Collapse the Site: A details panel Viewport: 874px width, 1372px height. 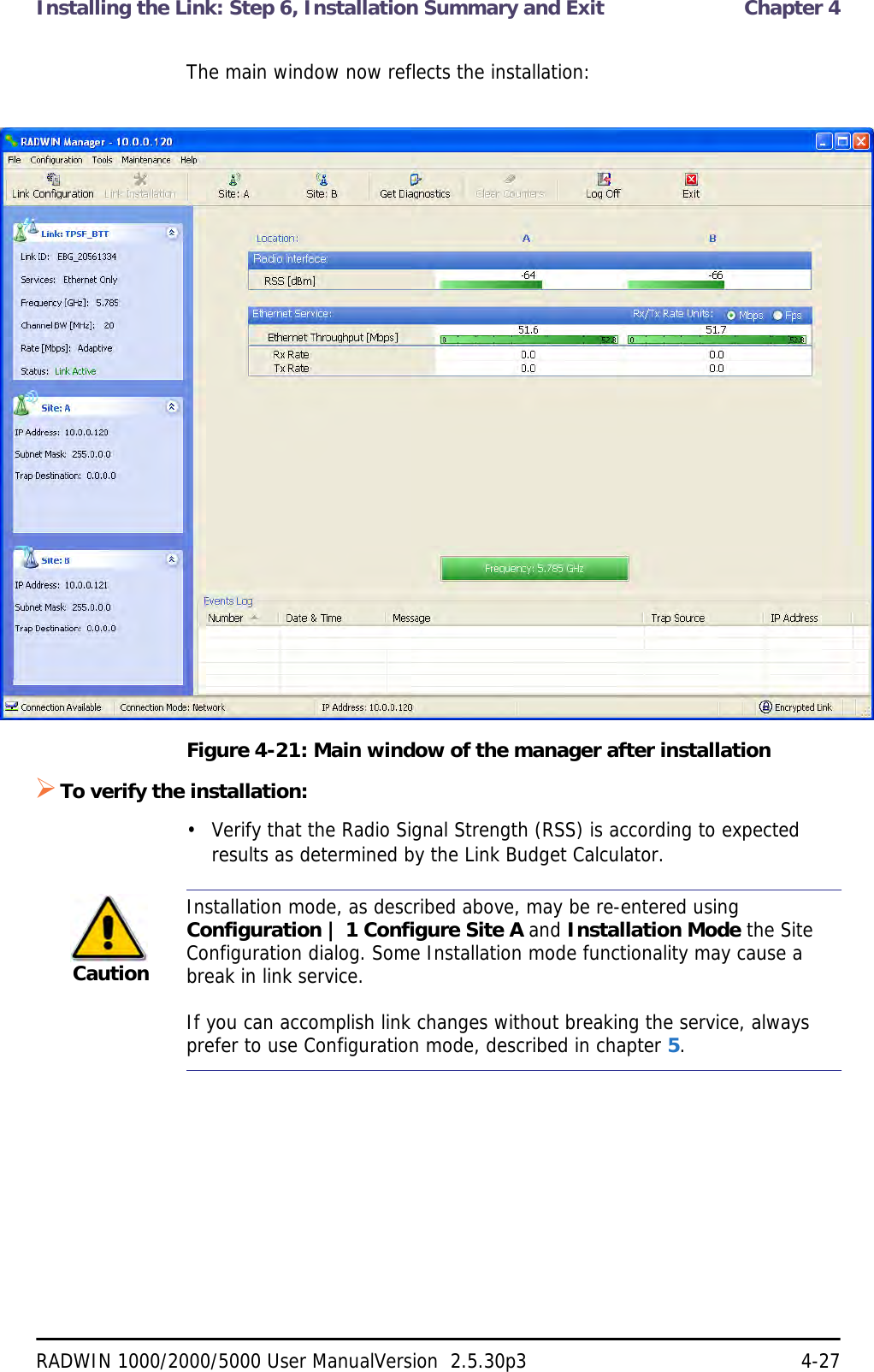172,407
